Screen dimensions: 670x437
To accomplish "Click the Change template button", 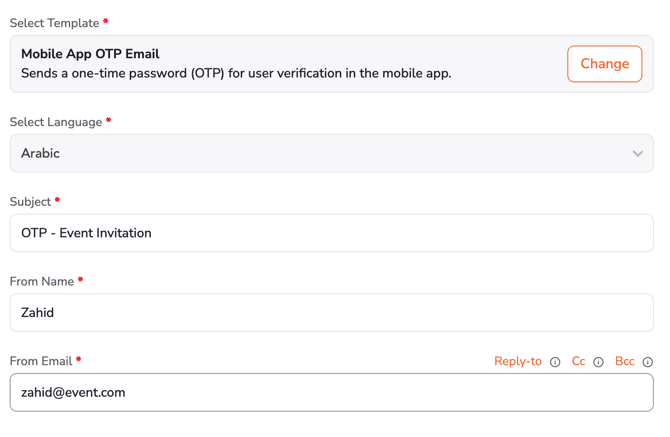I will [x=604, y=64].
